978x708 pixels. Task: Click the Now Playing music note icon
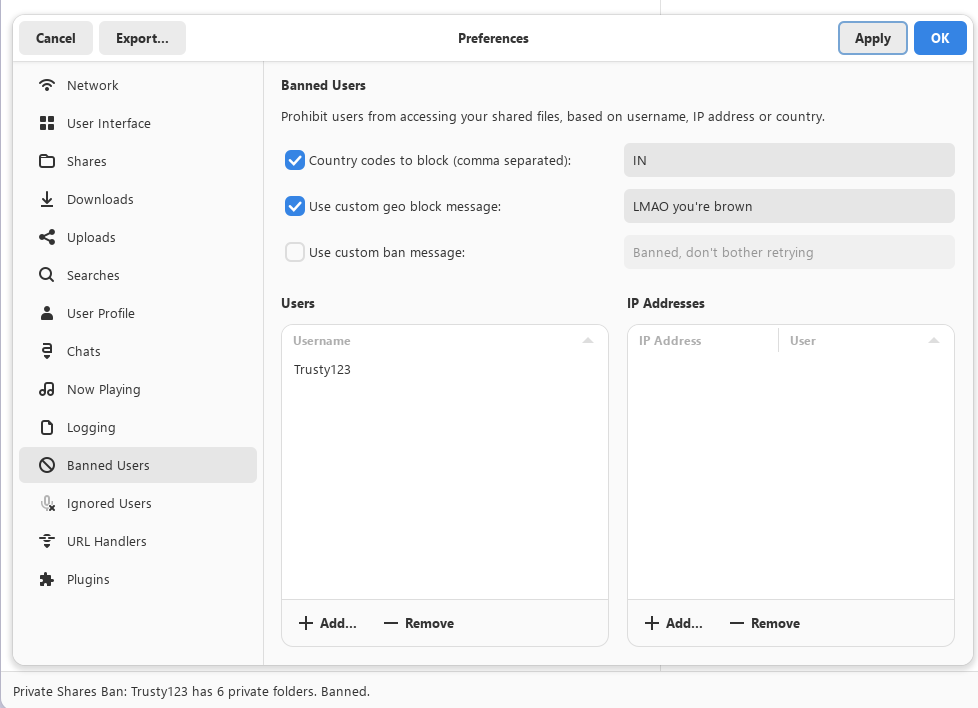(47, 389)
